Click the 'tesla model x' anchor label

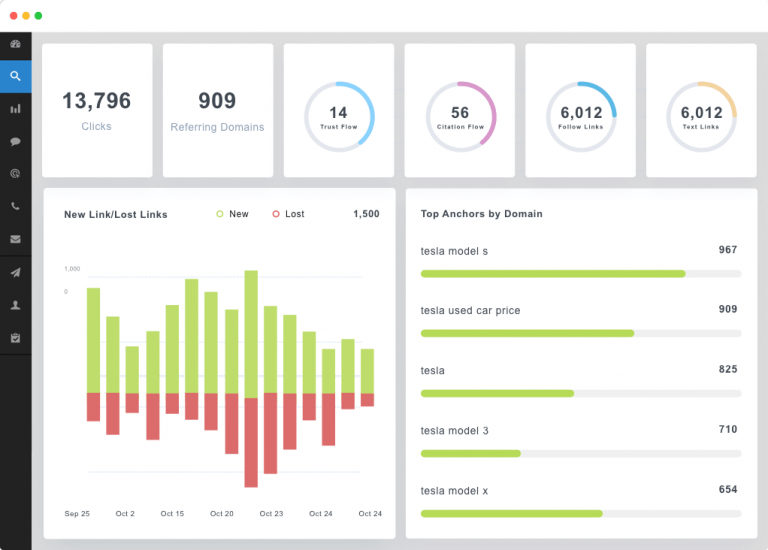pyautogui.click(x=454, y=491)
